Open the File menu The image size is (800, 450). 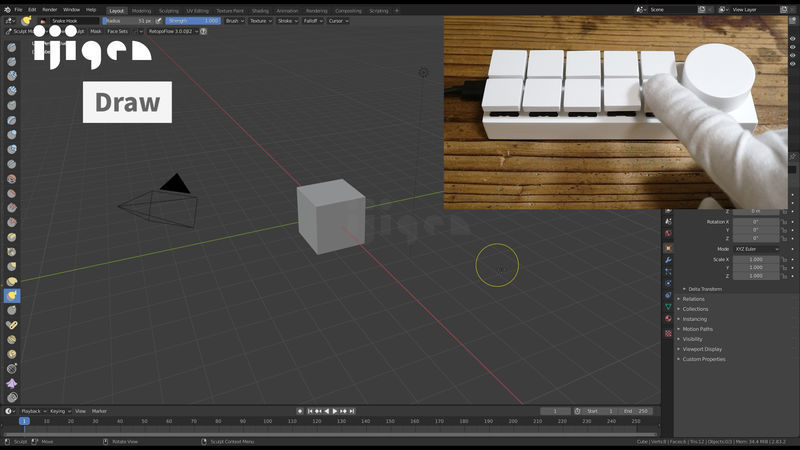[x=18, y=10]
